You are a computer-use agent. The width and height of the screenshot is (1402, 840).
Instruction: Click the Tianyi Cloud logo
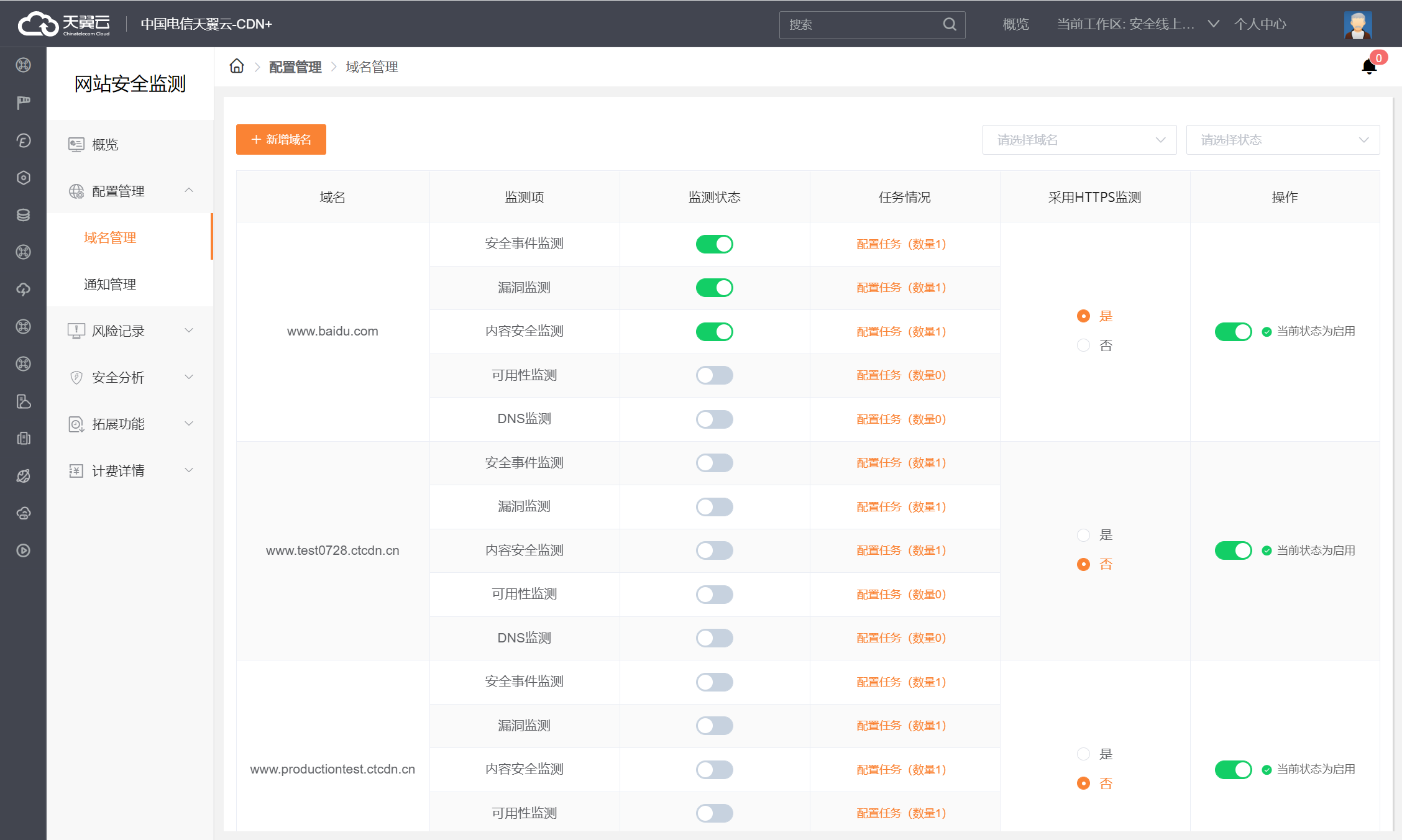click(64, 24)
